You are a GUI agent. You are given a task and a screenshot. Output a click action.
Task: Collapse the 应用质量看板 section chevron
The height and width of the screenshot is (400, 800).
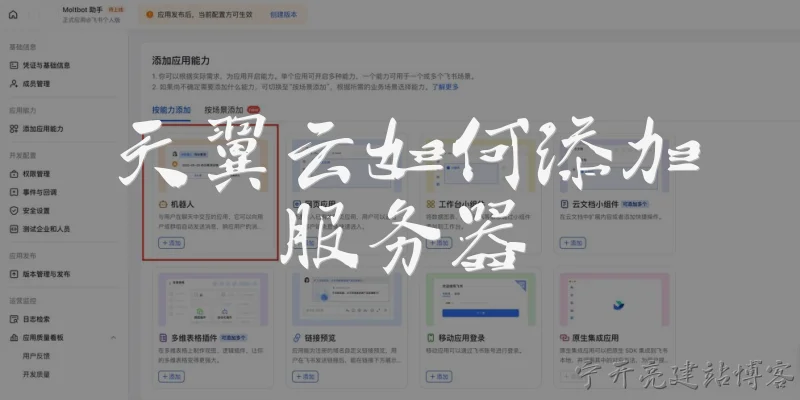113,338
